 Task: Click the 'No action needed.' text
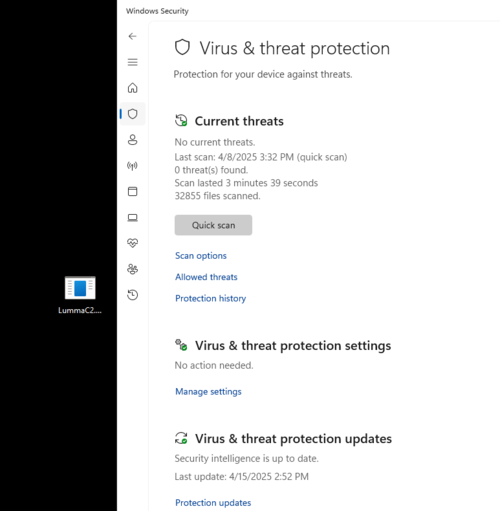click(214, 365)
